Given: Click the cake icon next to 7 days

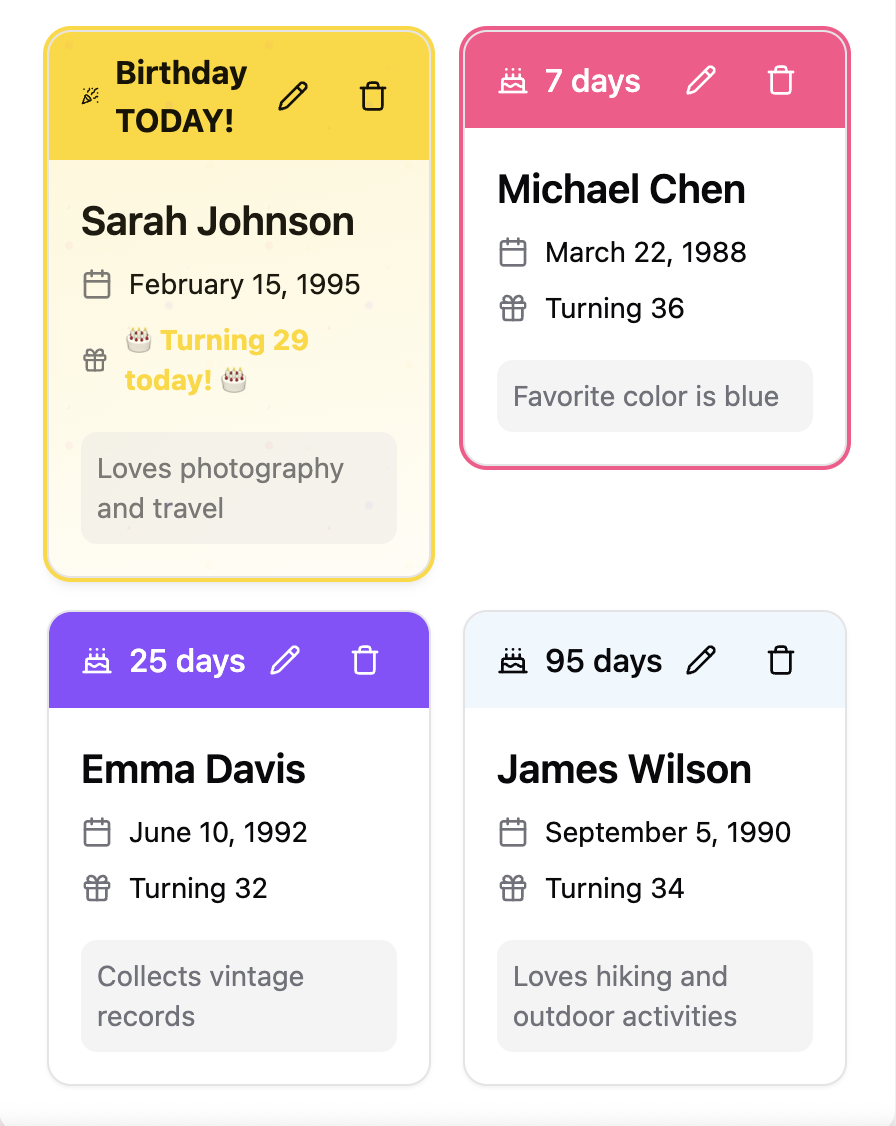Looking at the screenshot, I should coord(513,81).
